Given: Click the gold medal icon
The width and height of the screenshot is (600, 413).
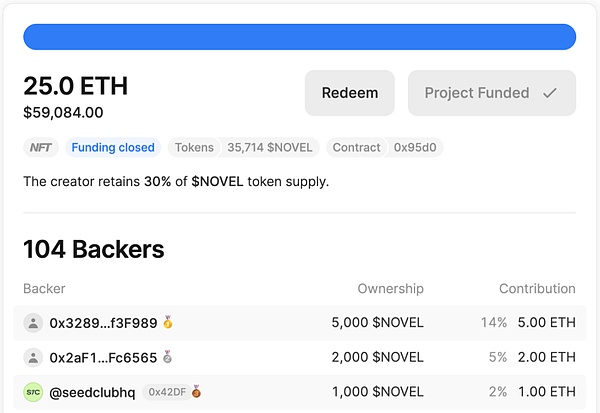Looking at the screenshot, I should 168,323.
